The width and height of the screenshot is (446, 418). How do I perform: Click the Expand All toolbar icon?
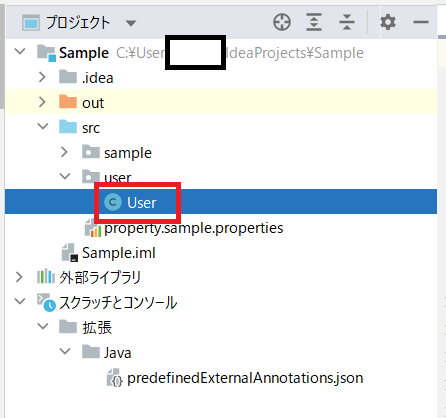(x=314, y=22)
